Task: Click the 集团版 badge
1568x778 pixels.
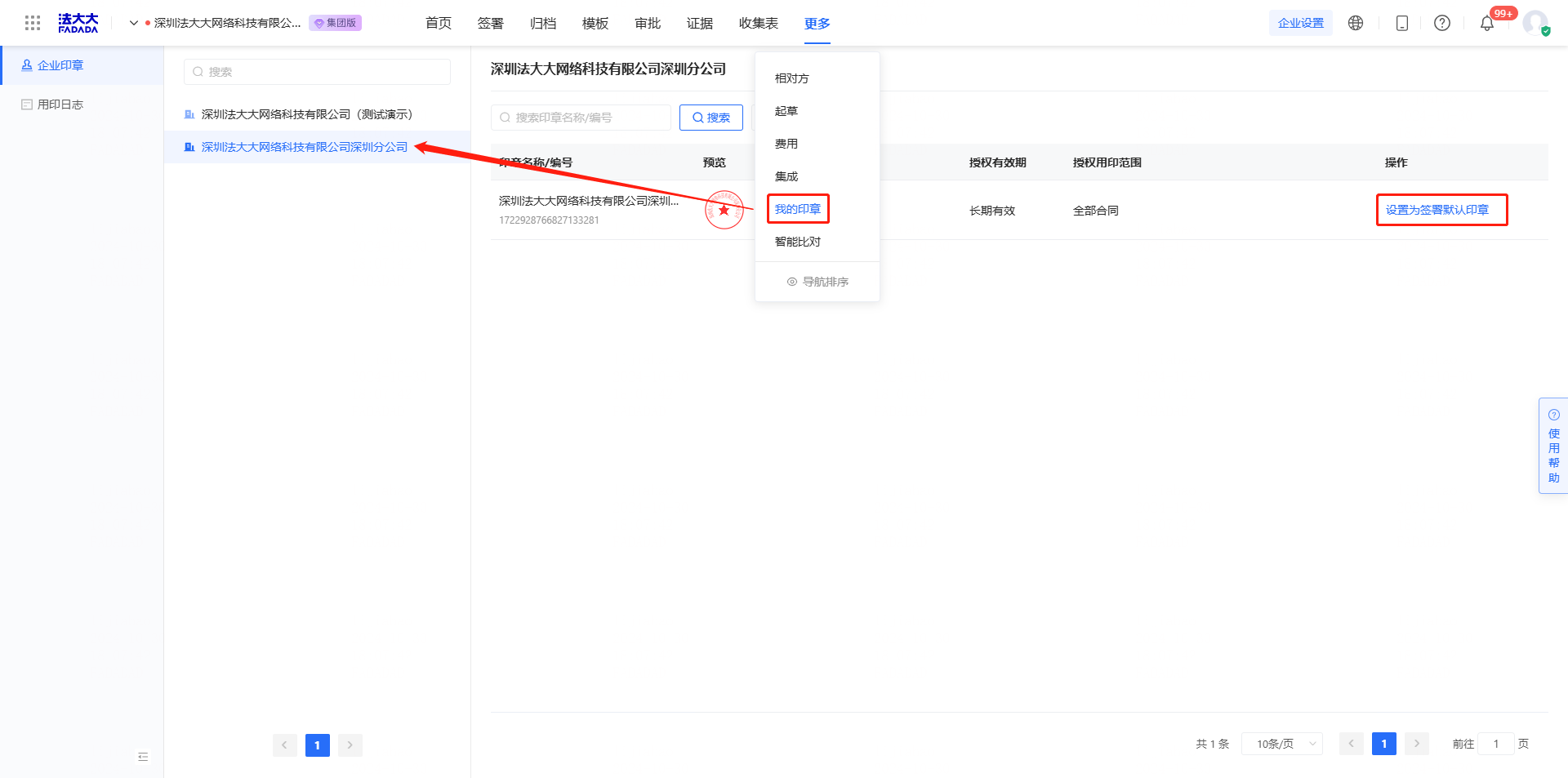Action: (336, 23)
